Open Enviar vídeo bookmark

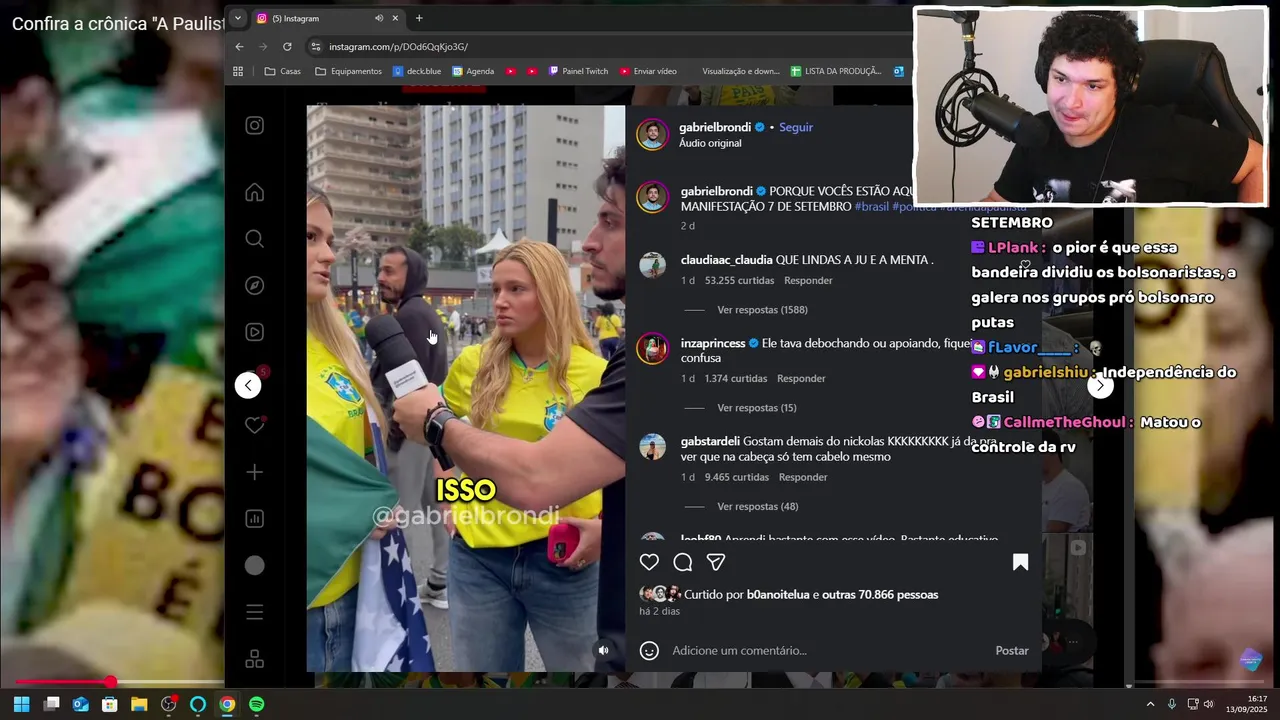coord(648,71)
